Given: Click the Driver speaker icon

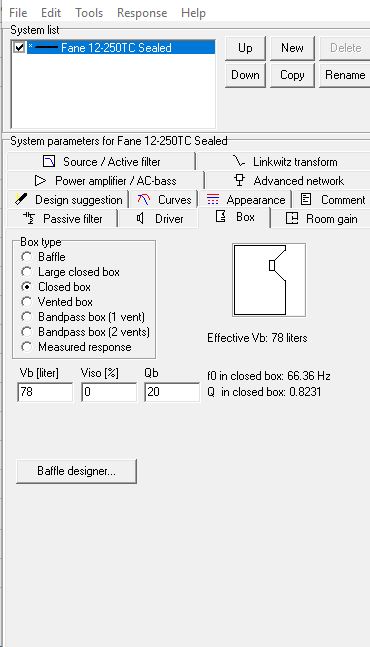Looking at the screenshot, I should coord(140,218).
